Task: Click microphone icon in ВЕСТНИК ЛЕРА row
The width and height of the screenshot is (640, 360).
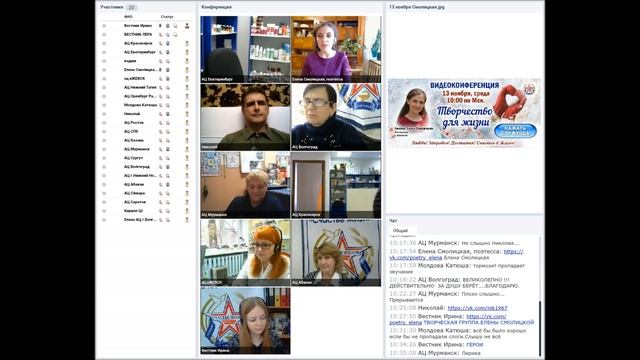Action: (x=160, y=35)
